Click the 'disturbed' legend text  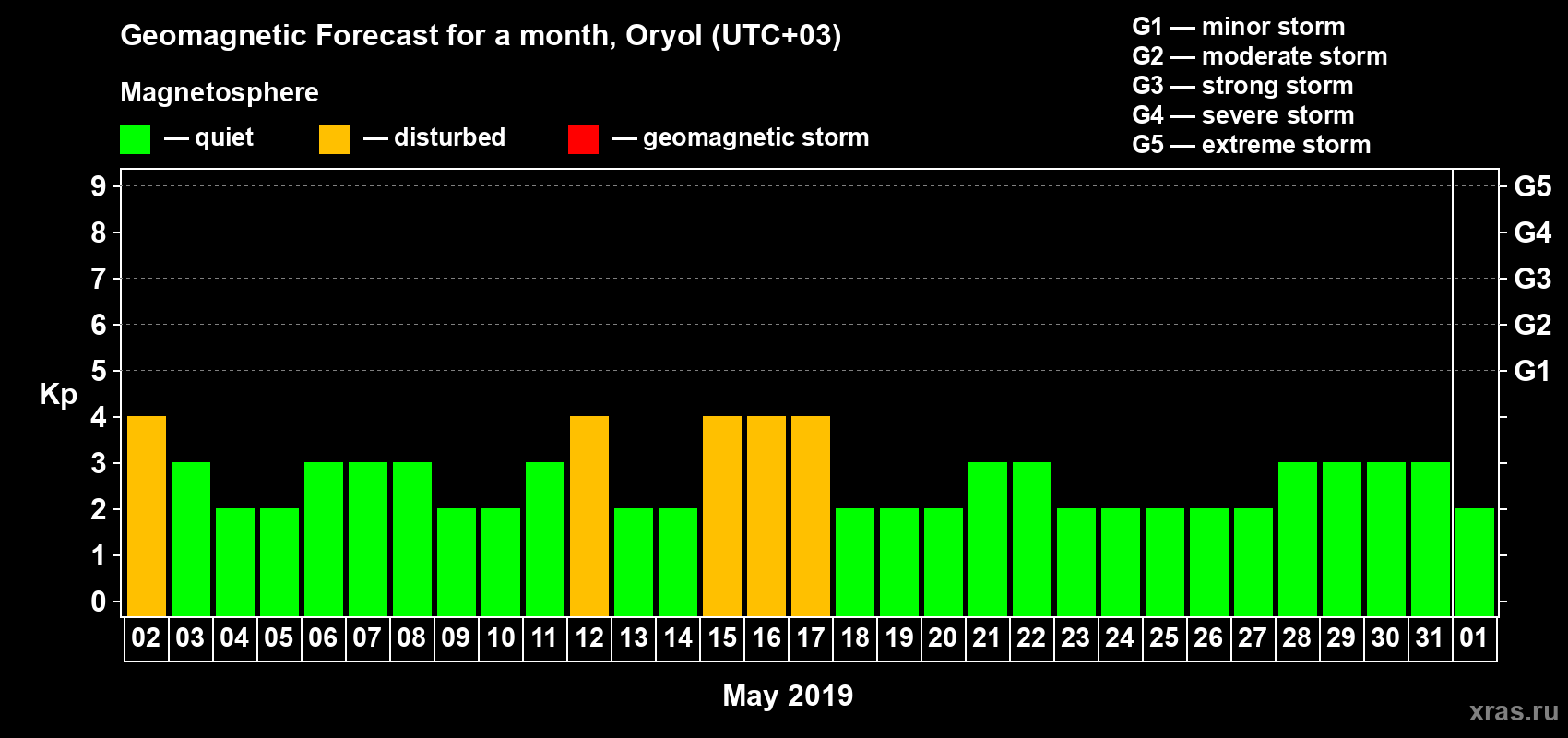(450, 137)
